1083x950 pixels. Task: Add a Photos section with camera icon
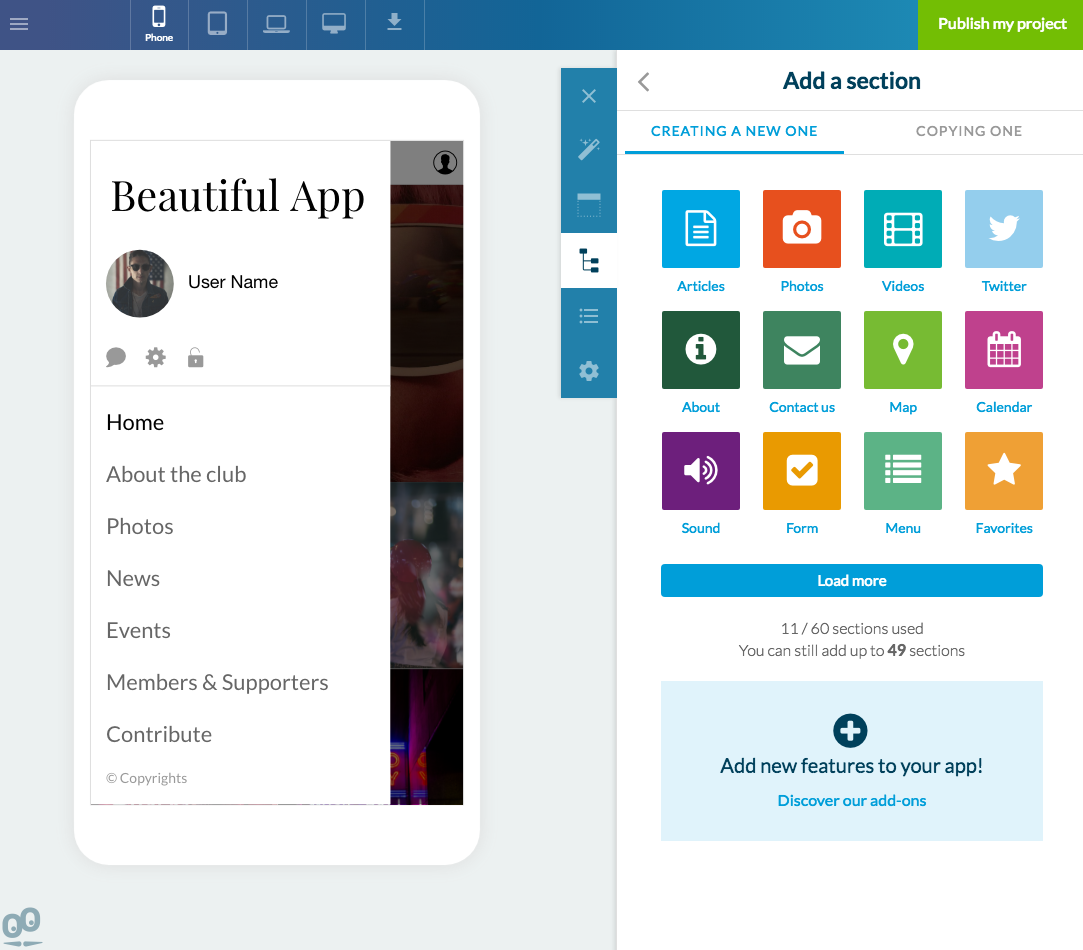801,229
